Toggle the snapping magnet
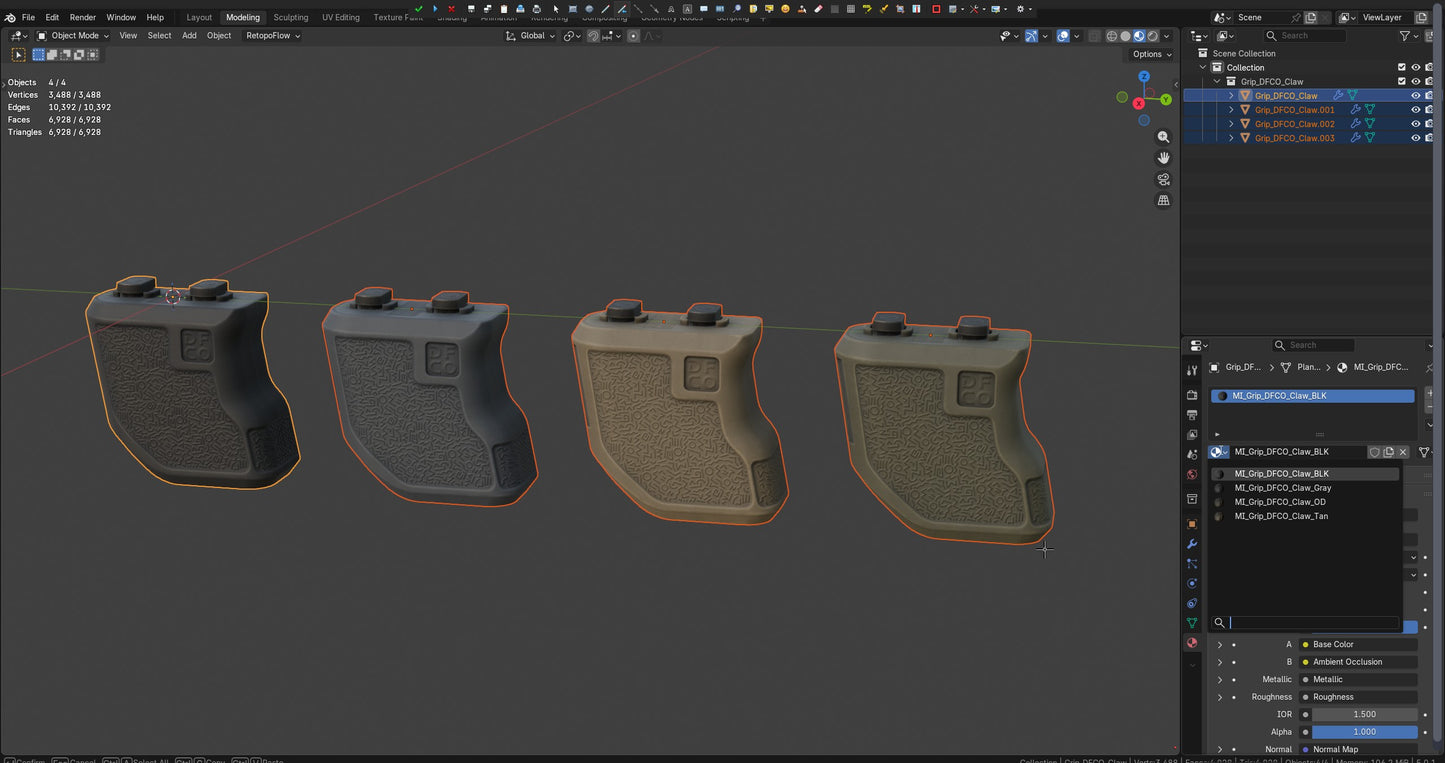Screen dimensions: 1445x763 pyautogui.click(x=593, y=36)
